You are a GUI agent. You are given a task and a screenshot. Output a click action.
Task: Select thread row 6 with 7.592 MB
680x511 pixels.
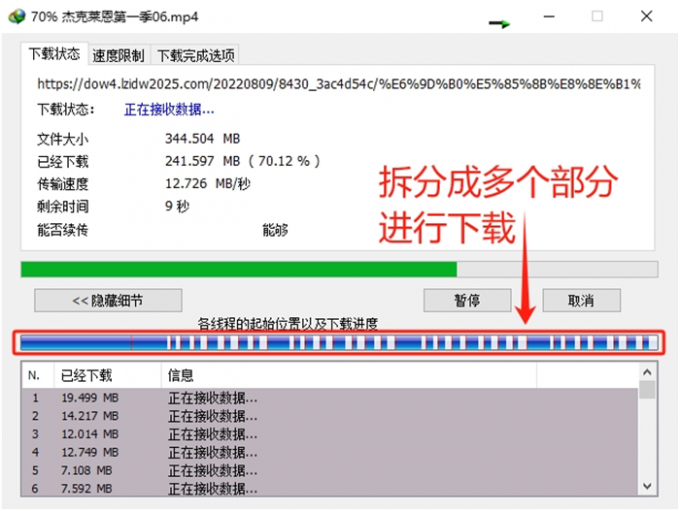click(330, 488)
